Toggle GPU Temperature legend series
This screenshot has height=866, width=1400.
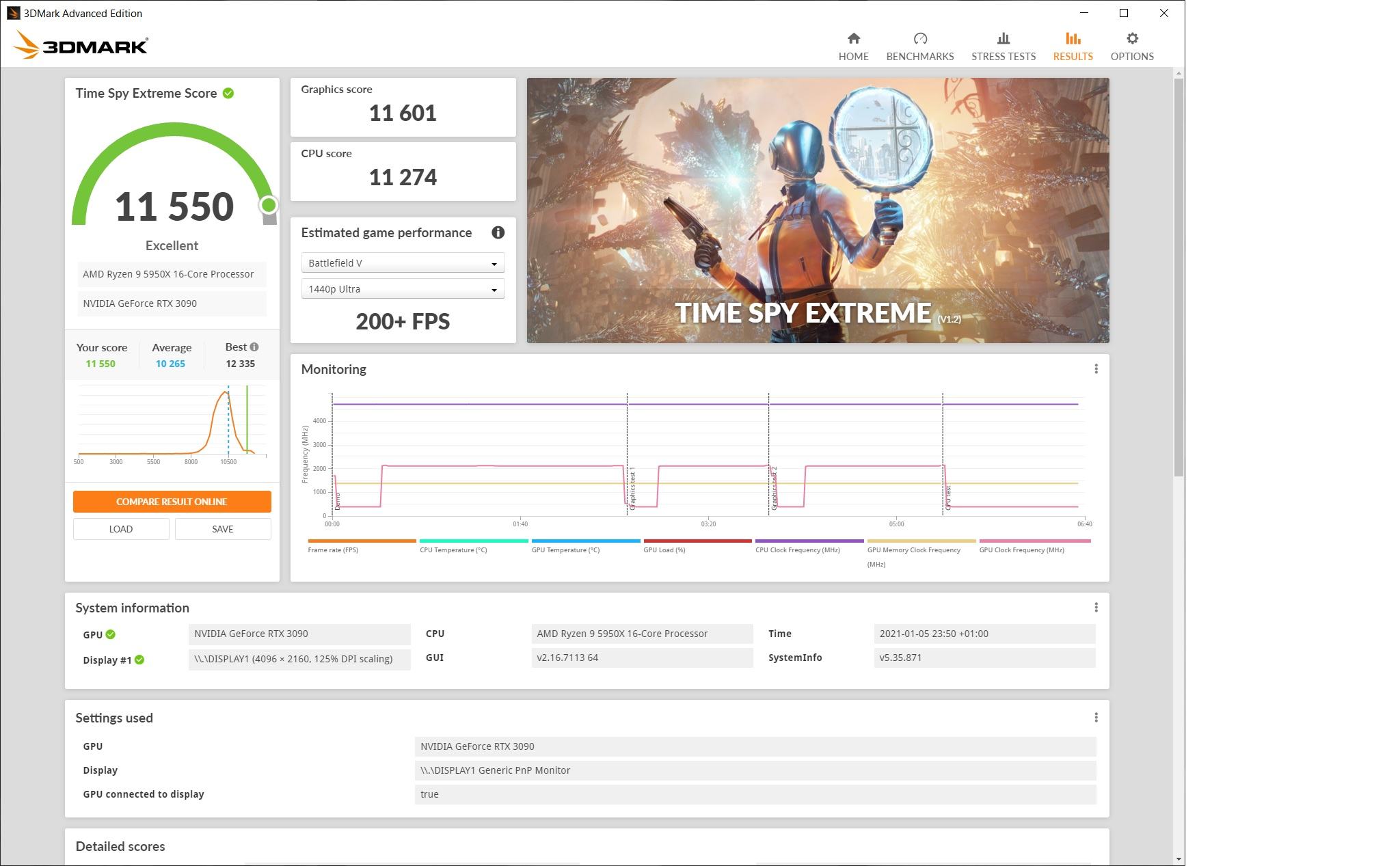tap(565, 550)
